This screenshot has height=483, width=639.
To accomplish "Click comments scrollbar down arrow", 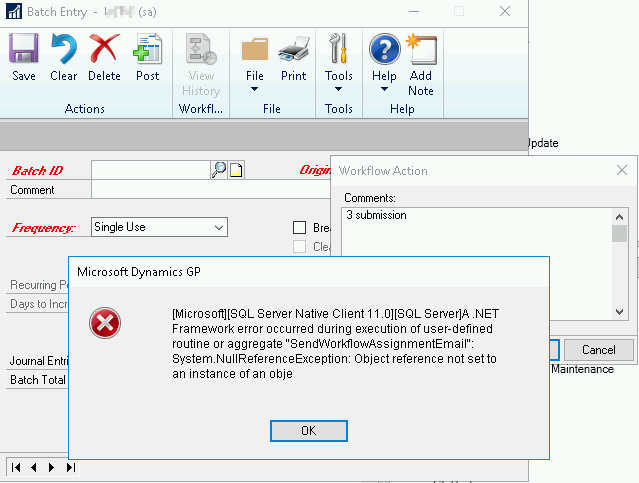I will click(x=619, y=312).
